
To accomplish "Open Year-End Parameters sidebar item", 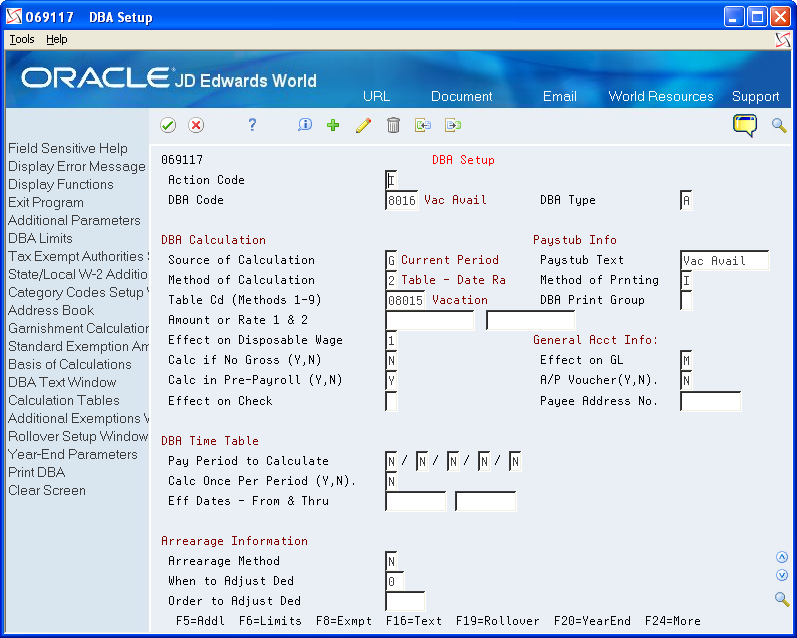I will click(x=73, y=454).
